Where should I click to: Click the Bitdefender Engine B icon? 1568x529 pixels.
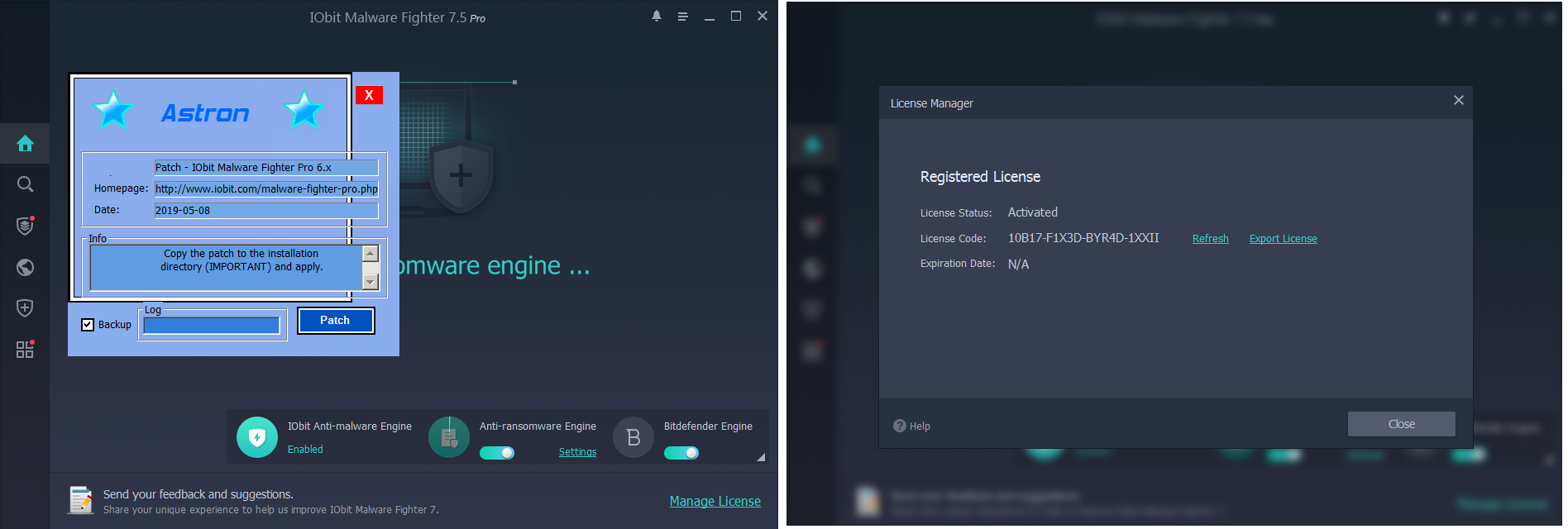[x=633, y=437]
